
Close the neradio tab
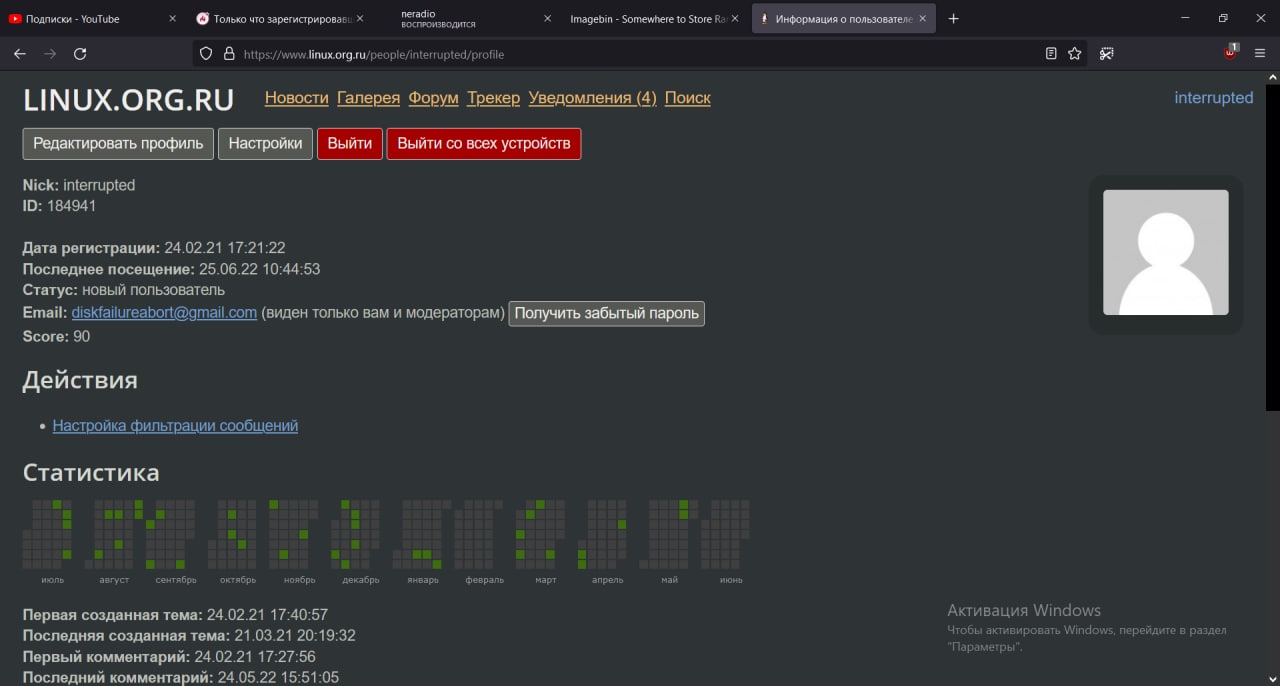(x=547, y=19)
